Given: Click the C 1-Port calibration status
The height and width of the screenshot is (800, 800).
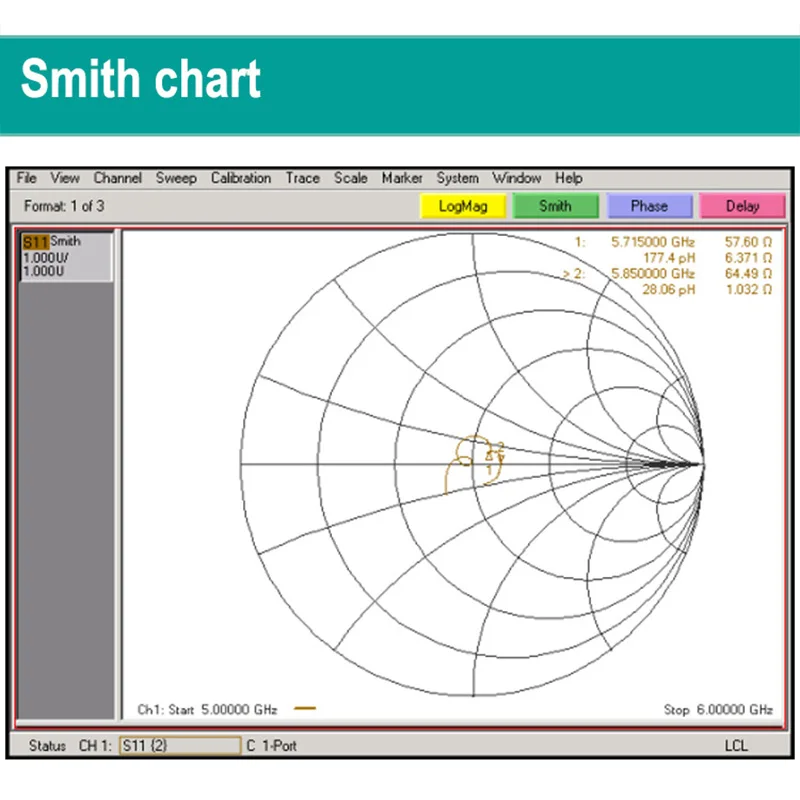Looking at the screenshot, I should tap(271, 746).
